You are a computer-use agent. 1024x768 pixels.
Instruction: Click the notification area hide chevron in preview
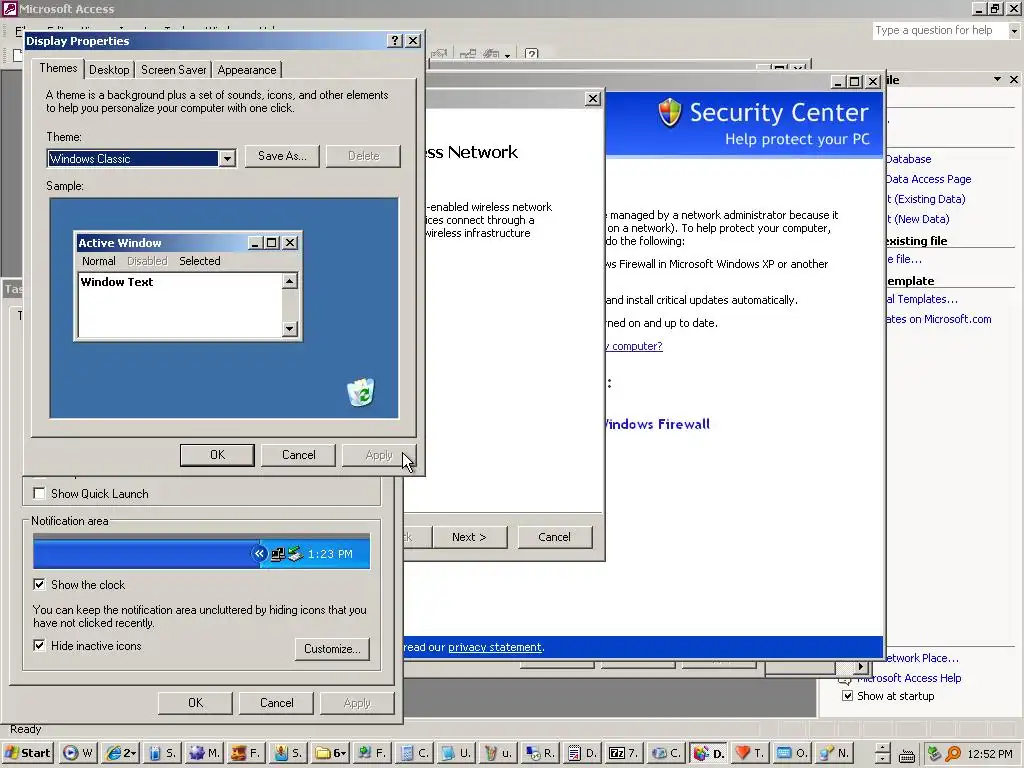(259, 554)
